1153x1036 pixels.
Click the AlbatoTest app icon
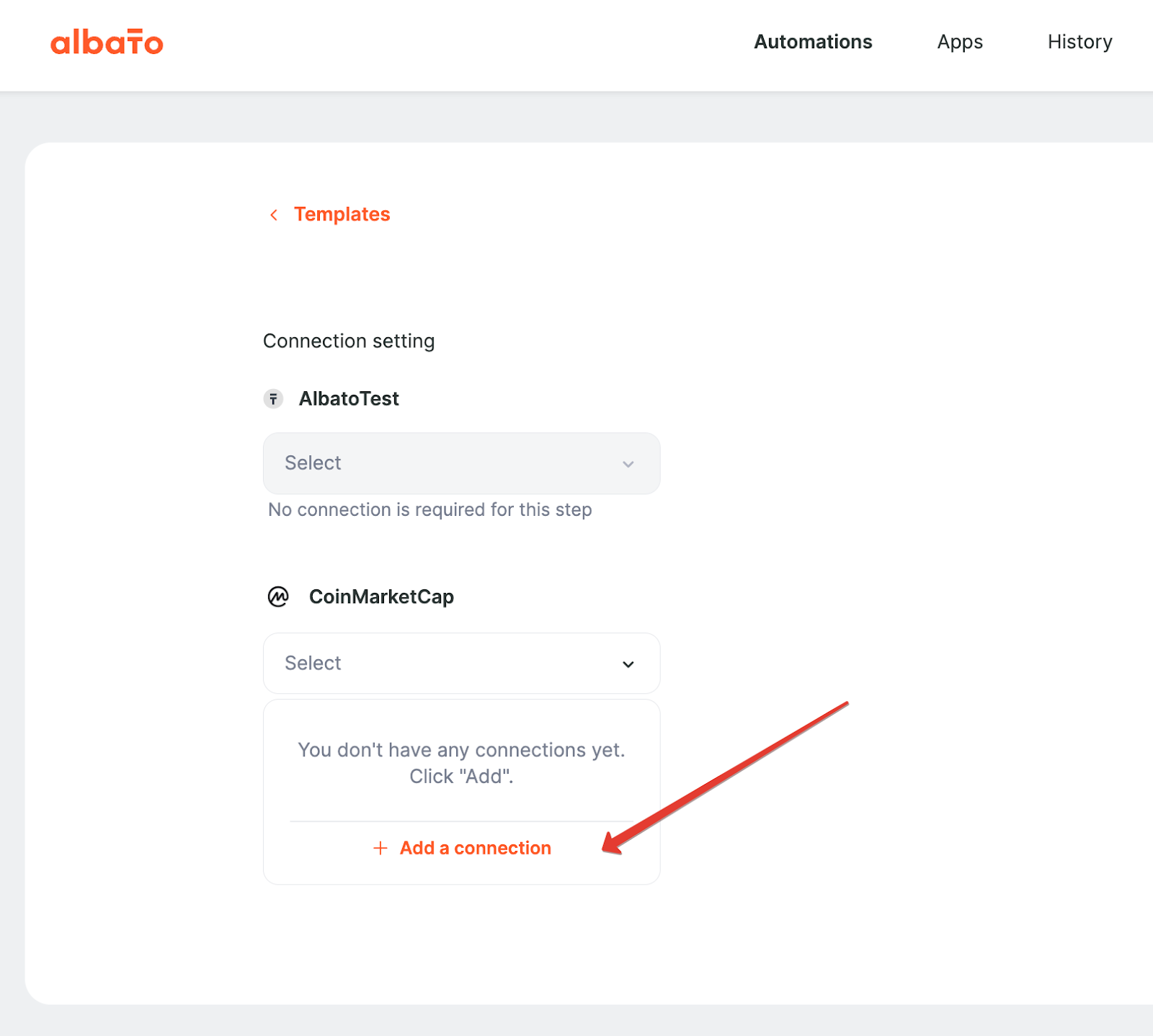[273, 398]
